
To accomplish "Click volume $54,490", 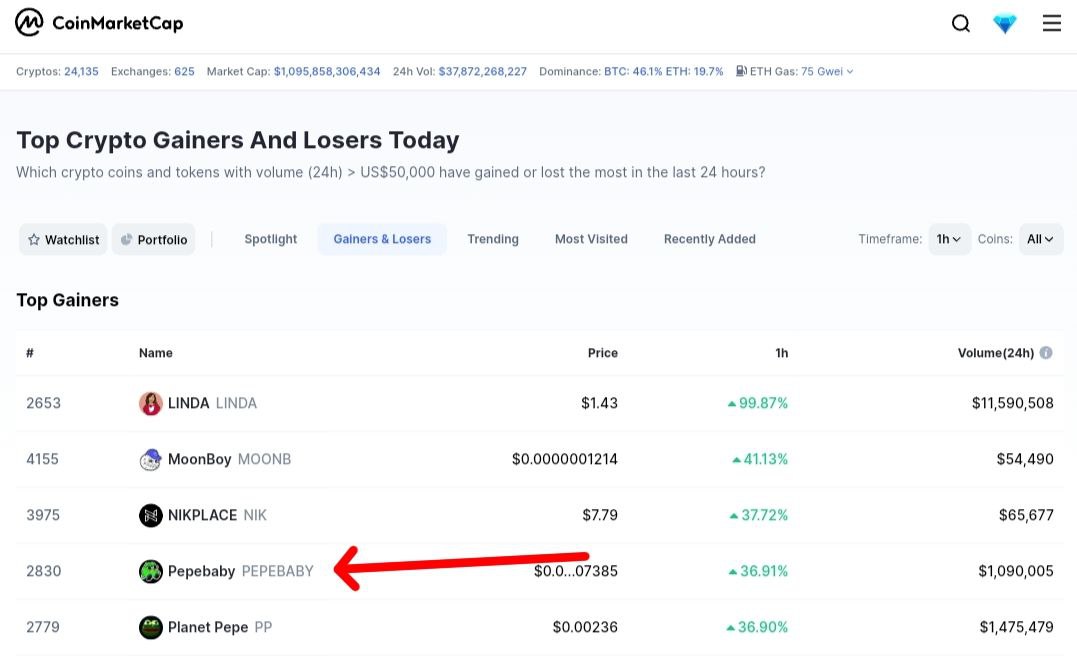I will point(1025,459).
